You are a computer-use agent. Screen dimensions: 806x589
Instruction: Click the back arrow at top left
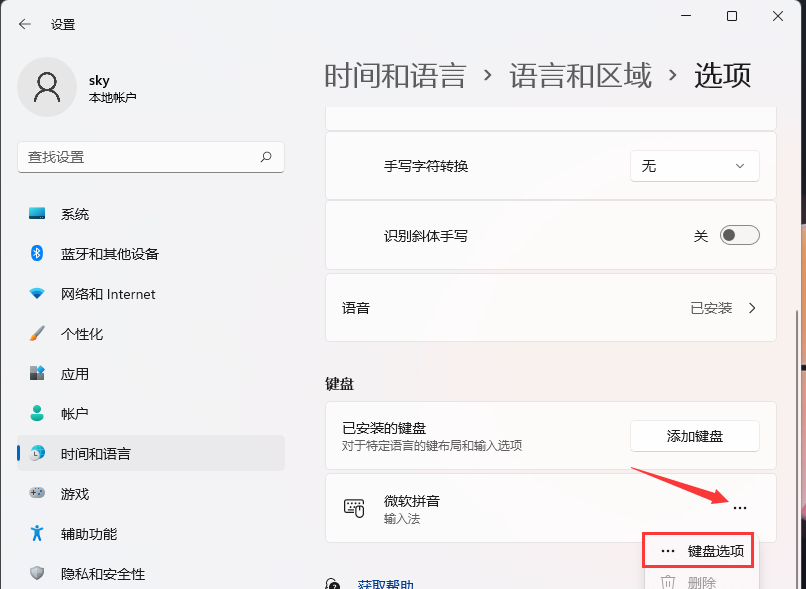pyautogui.click(x=23, y=24)
